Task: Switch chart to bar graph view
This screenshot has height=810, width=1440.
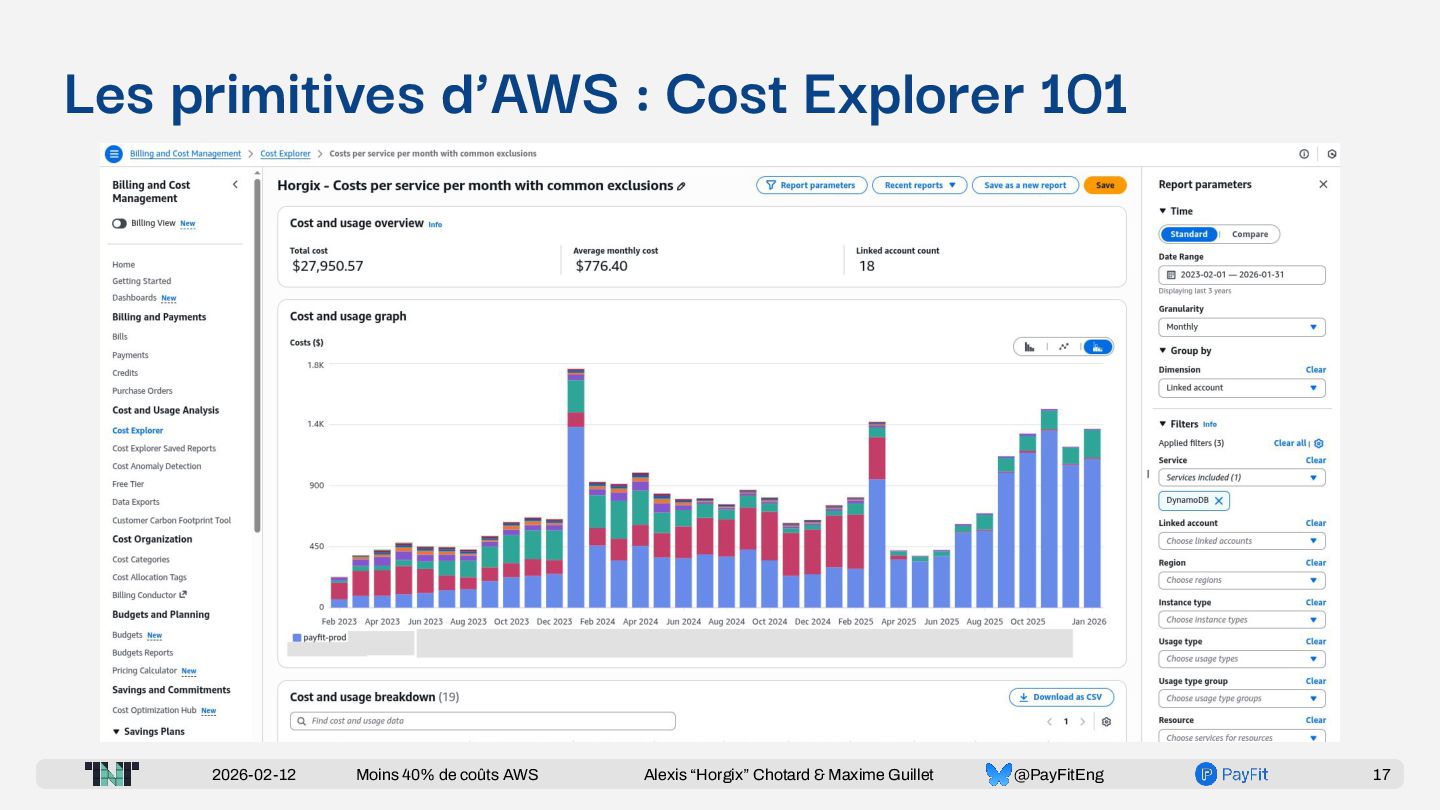Action: [x=1029, y=347]
